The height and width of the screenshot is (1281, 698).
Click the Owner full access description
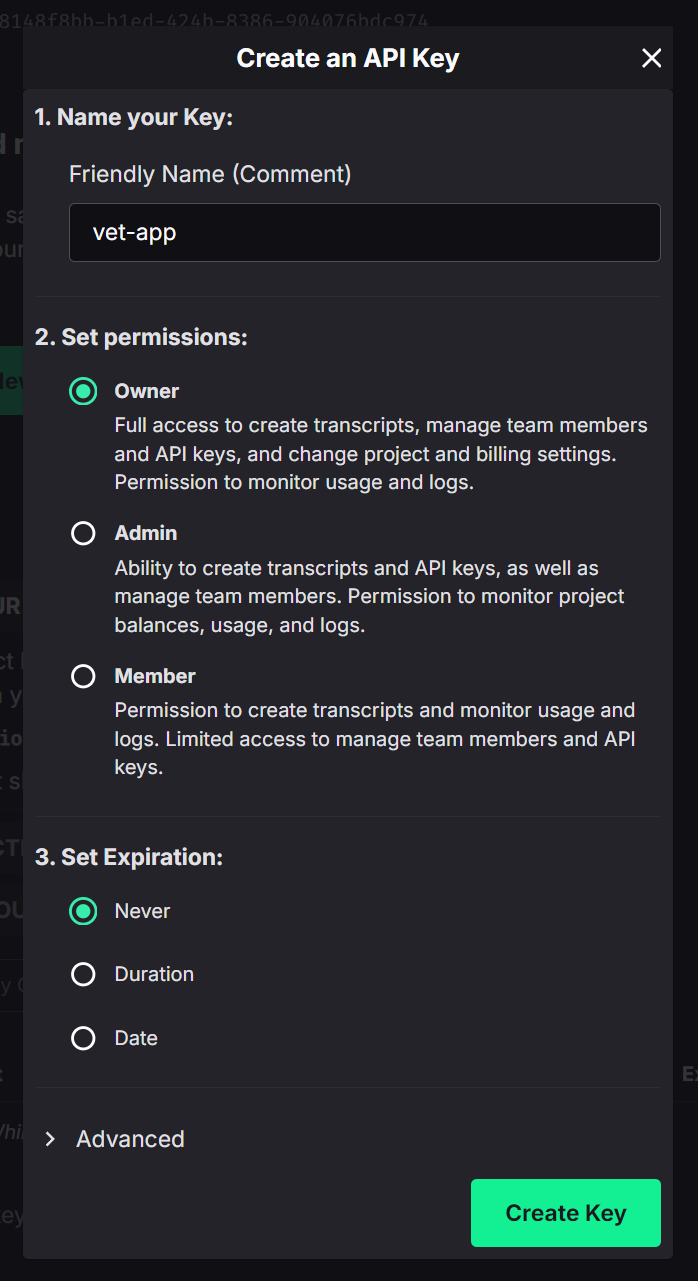click(x=380, y=453)
